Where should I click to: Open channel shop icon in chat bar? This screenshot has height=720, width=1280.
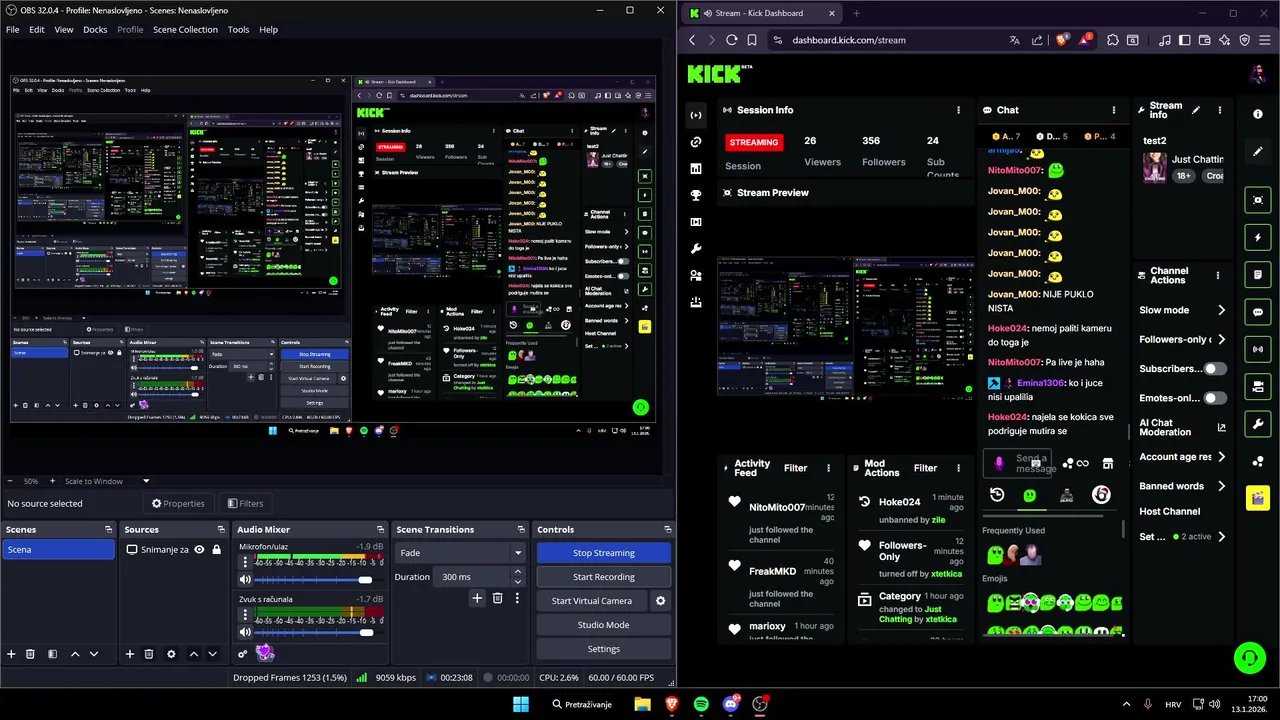1107,463
